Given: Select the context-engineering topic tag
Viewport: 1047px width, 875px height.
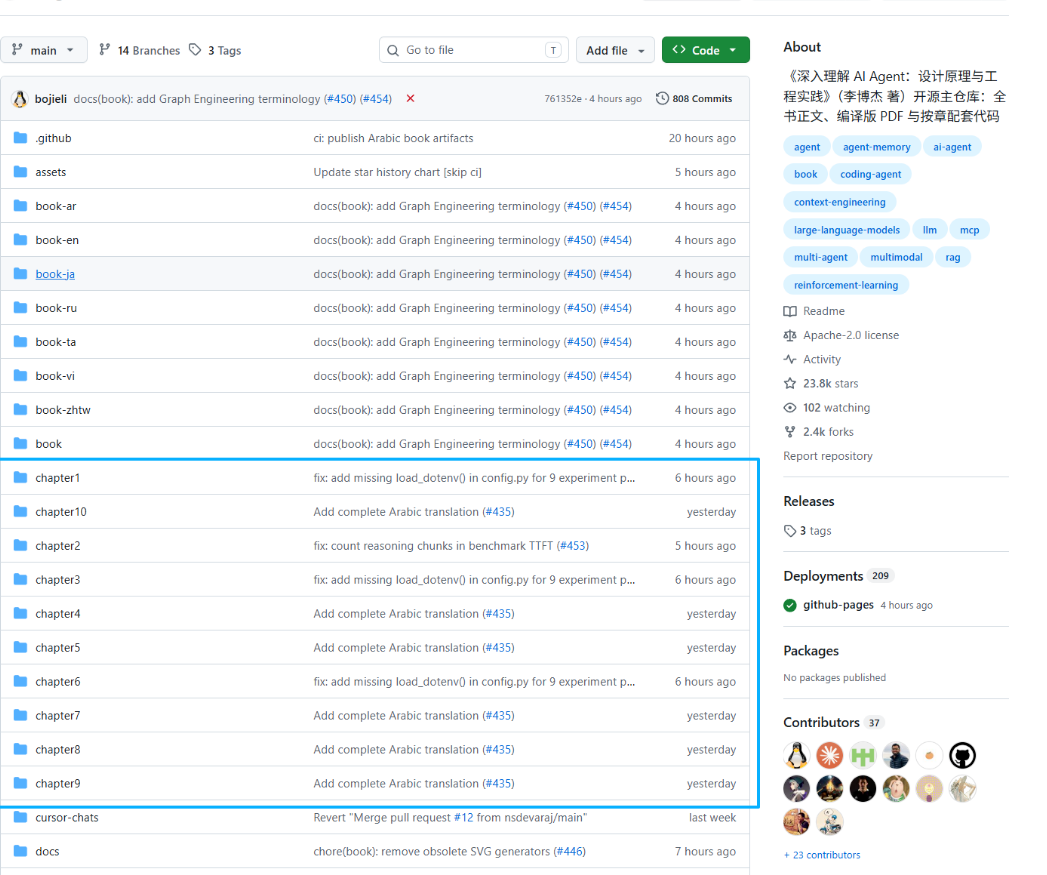Looking at the screenshot, I should [839, 202].
